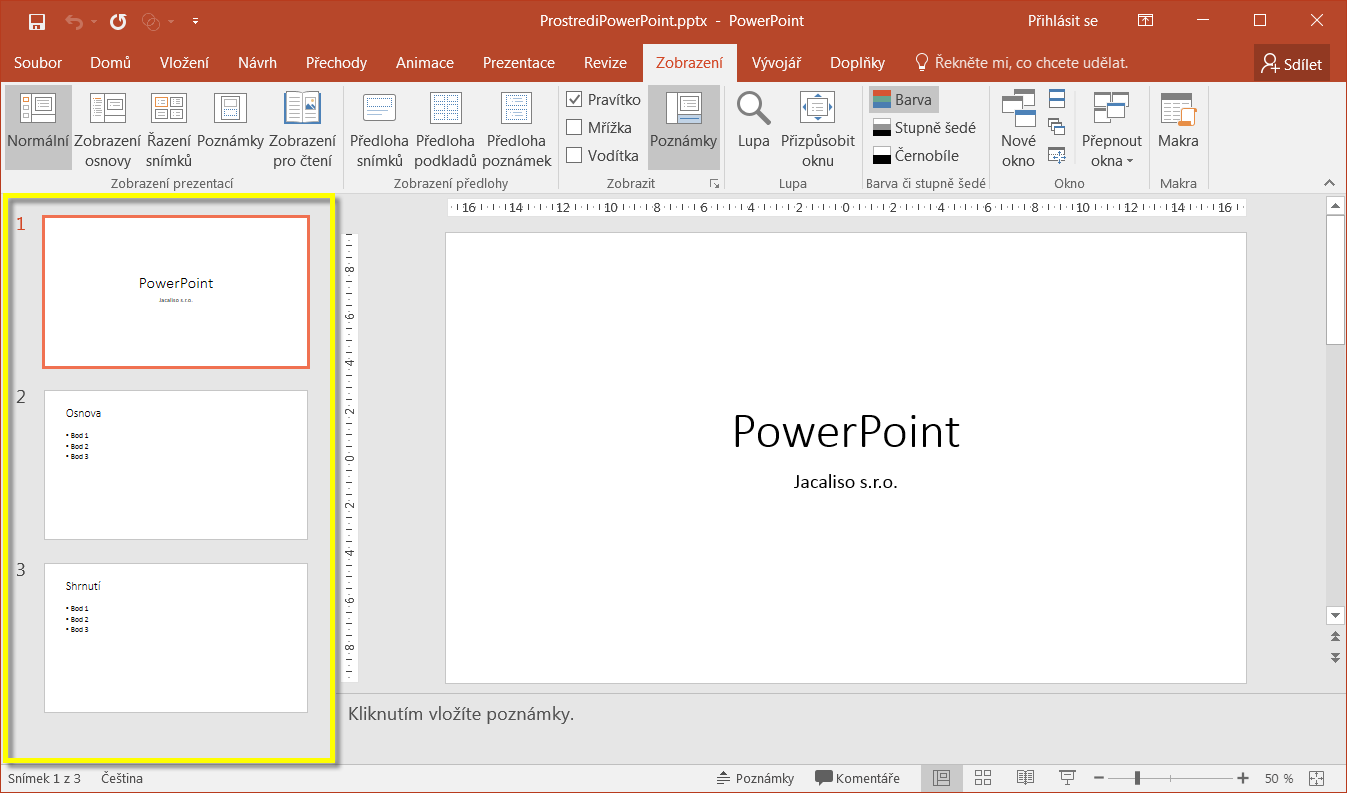Click zoom out minus button

1099,778
